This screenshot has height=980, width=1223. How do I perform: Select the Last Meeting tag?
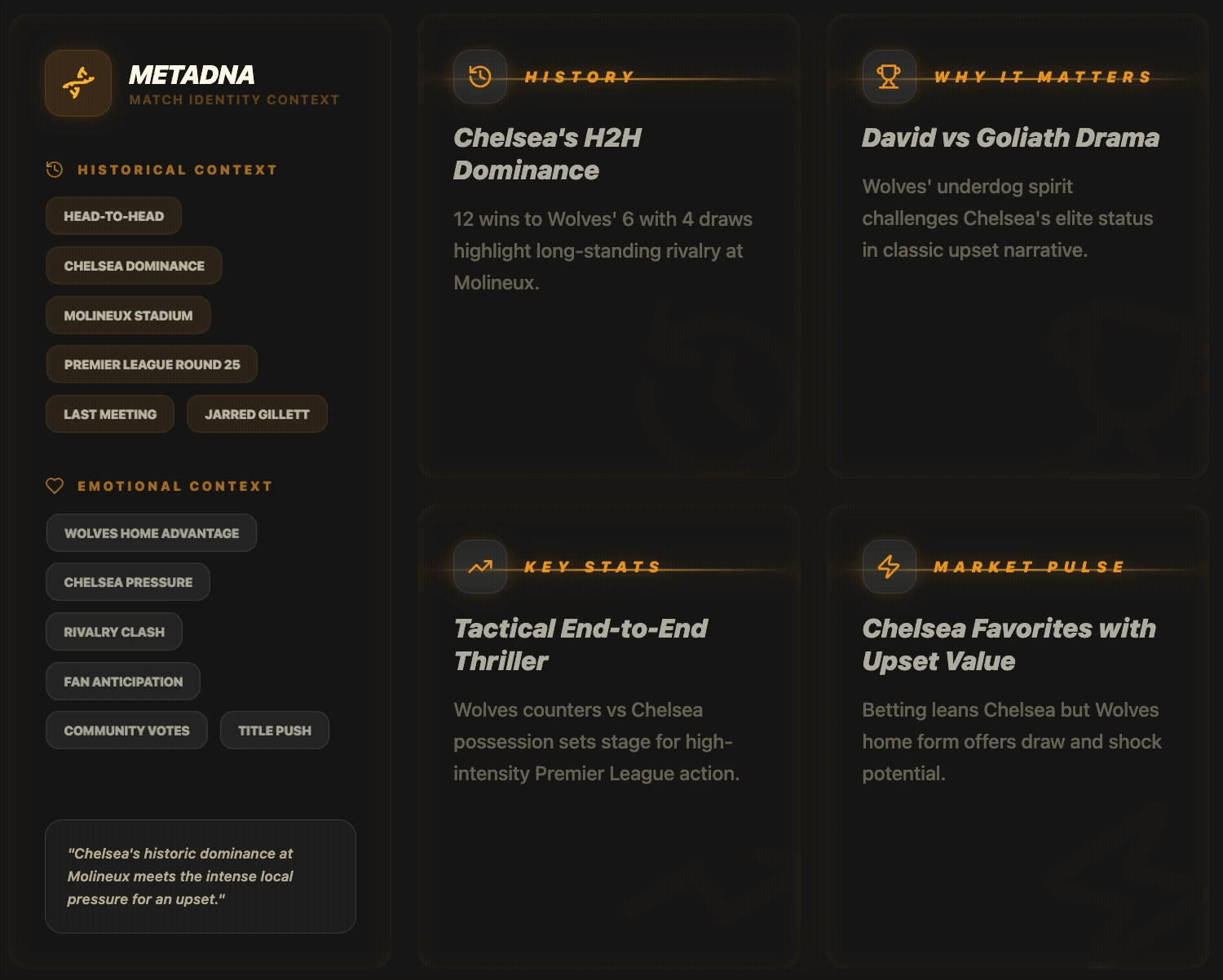coord(110,414)
